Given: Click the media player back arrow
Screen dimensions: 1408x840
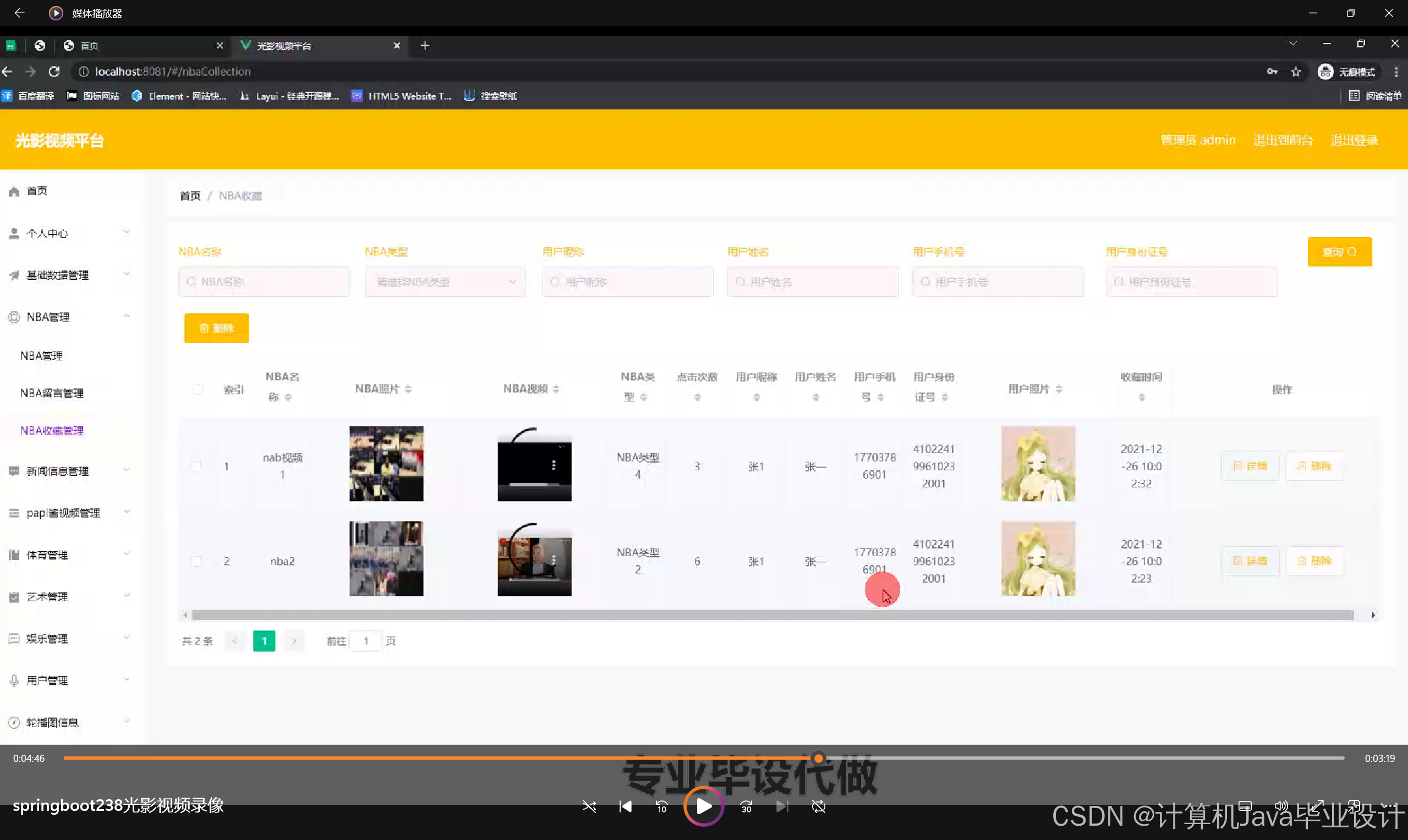Looking at the screenshot, I should pyautogui.click(x=19, y=13).
